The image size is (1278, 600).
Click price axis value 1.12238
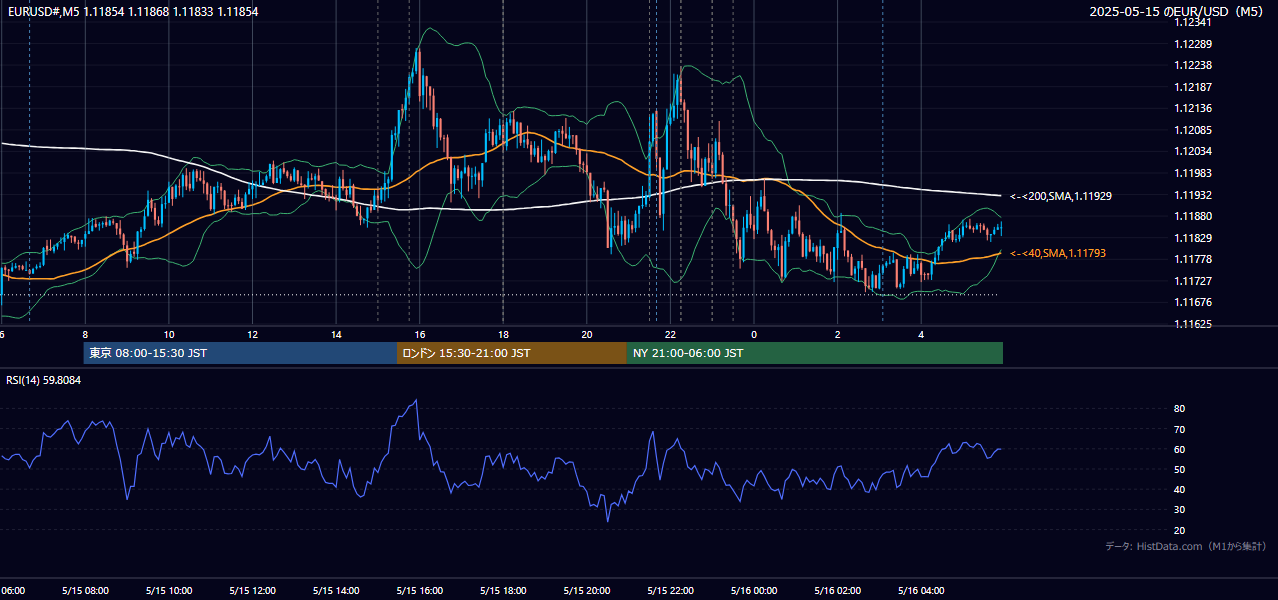1194,65
